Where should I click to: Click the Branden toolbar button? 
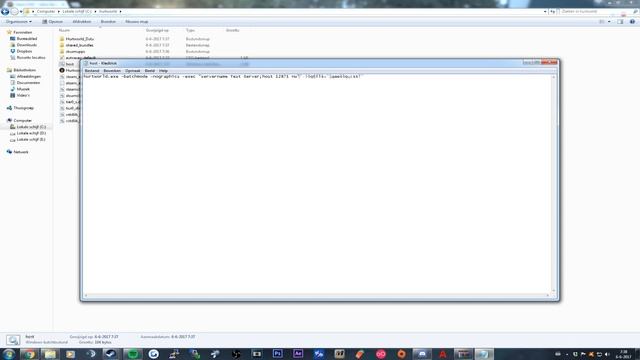tap(108, 22)
